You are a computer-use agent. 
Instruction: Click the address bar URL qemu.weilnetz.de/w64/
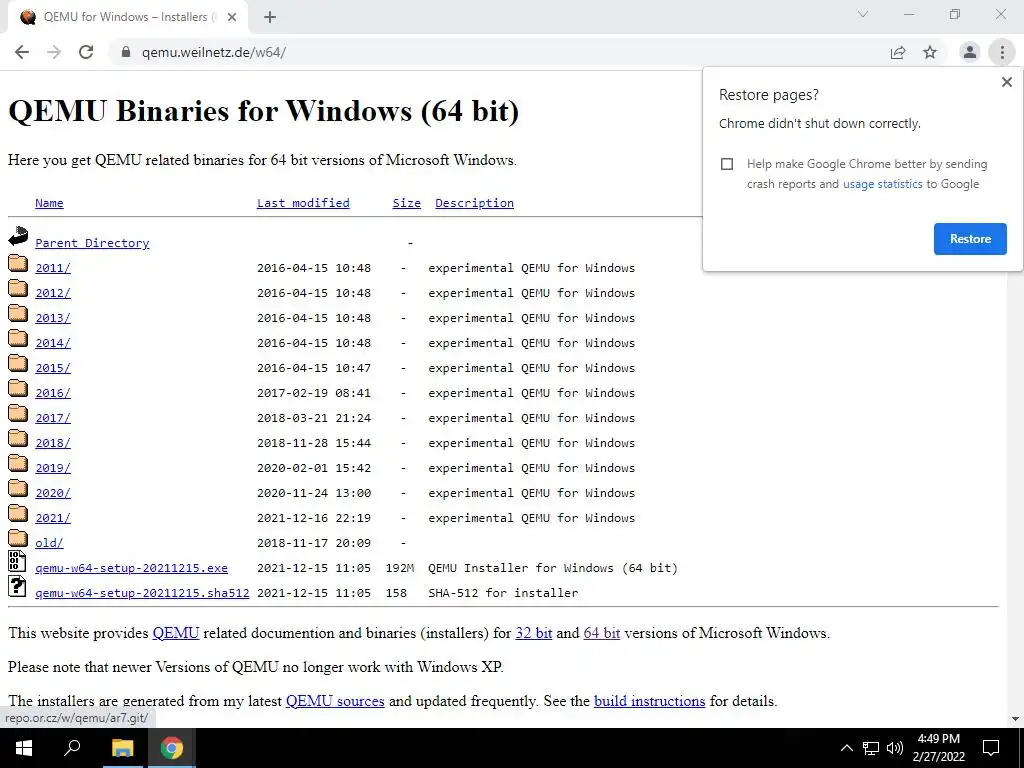(x=214, y=52)
